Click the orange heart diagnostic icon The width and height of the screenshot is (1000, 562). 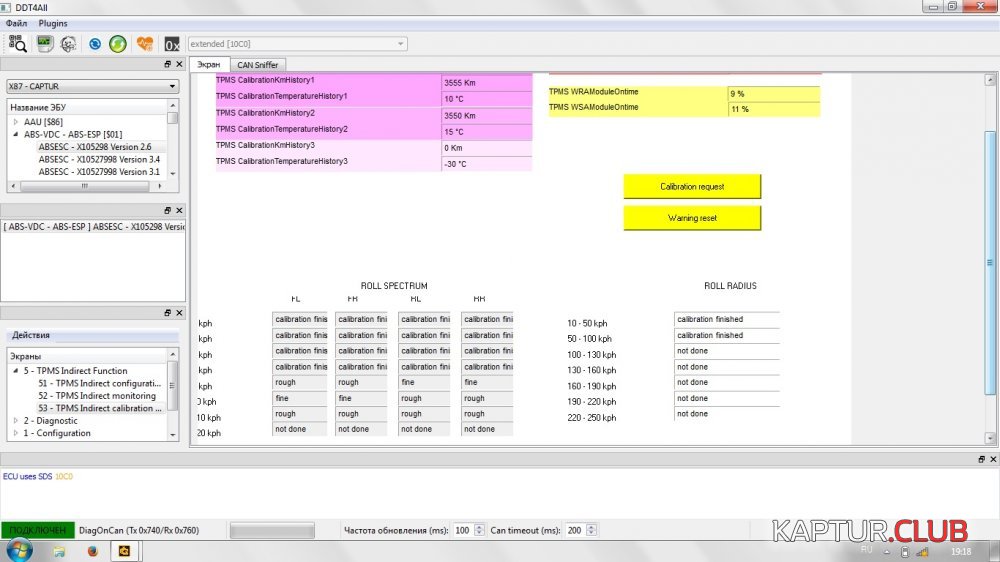coord(145,43)
